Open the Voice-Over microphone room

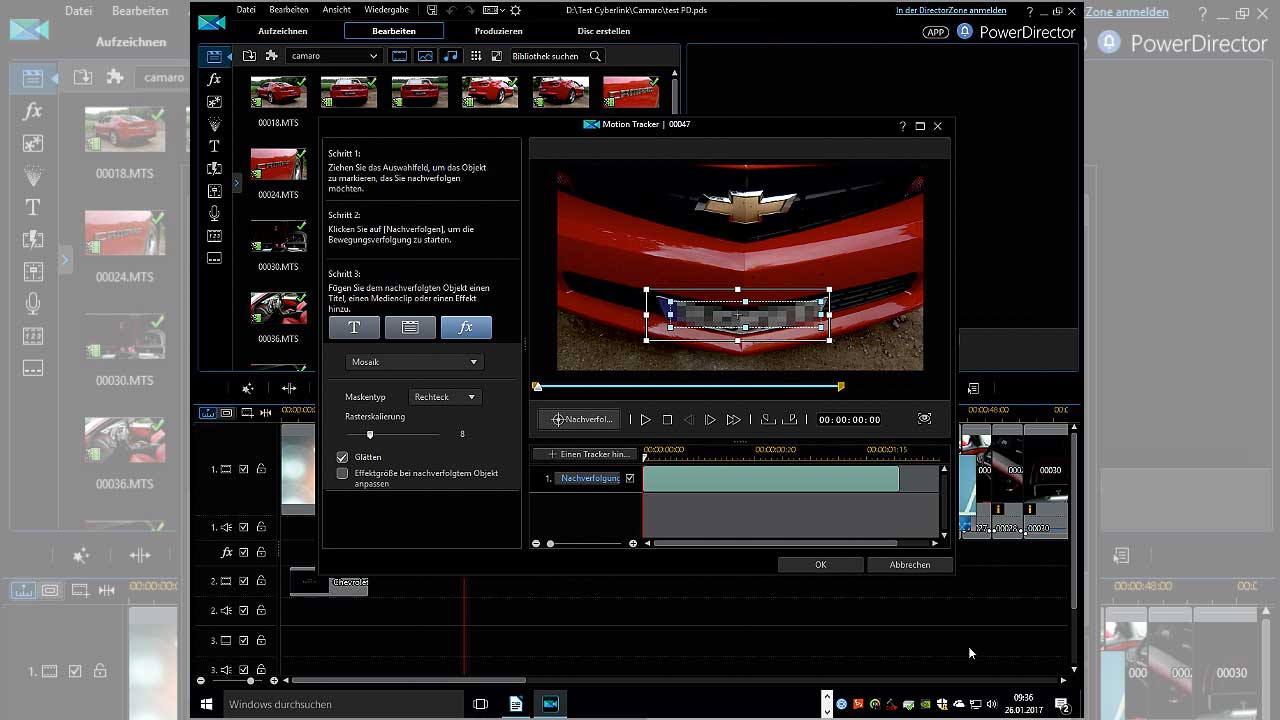click(214, 213)
